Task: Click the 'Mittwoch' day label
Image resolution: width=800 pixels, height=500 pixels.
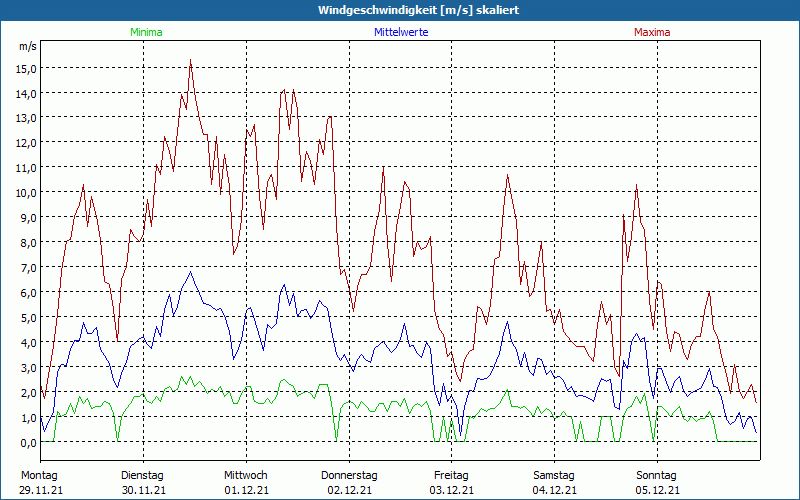Action: click(x=246, y=475)
